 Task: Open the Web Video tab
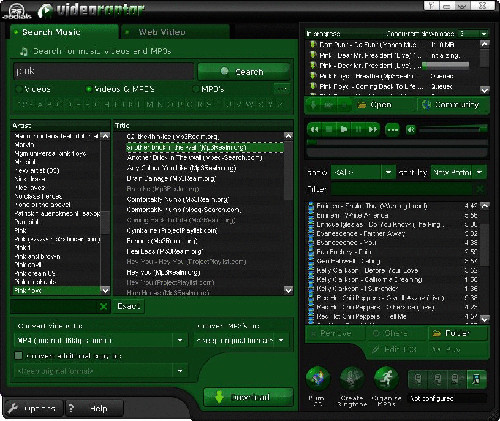click(x=176, y=32)
